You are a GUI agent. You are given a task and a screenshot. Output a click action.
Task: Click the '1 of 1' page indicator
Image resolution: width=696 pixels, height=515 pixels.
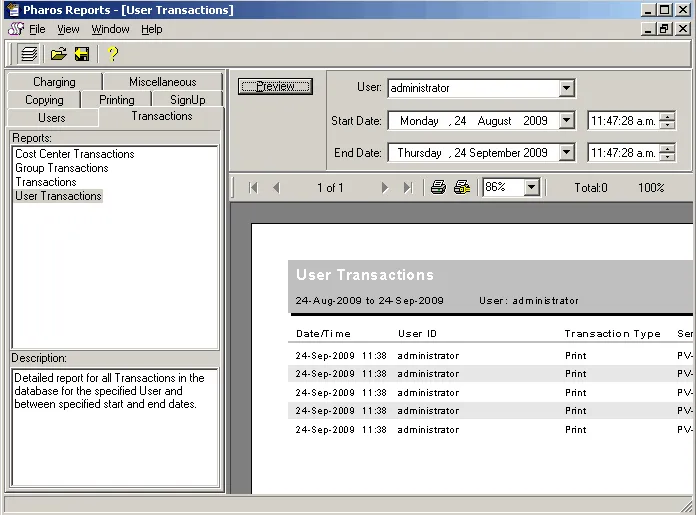pyautogui.click(x=330, y=188)
